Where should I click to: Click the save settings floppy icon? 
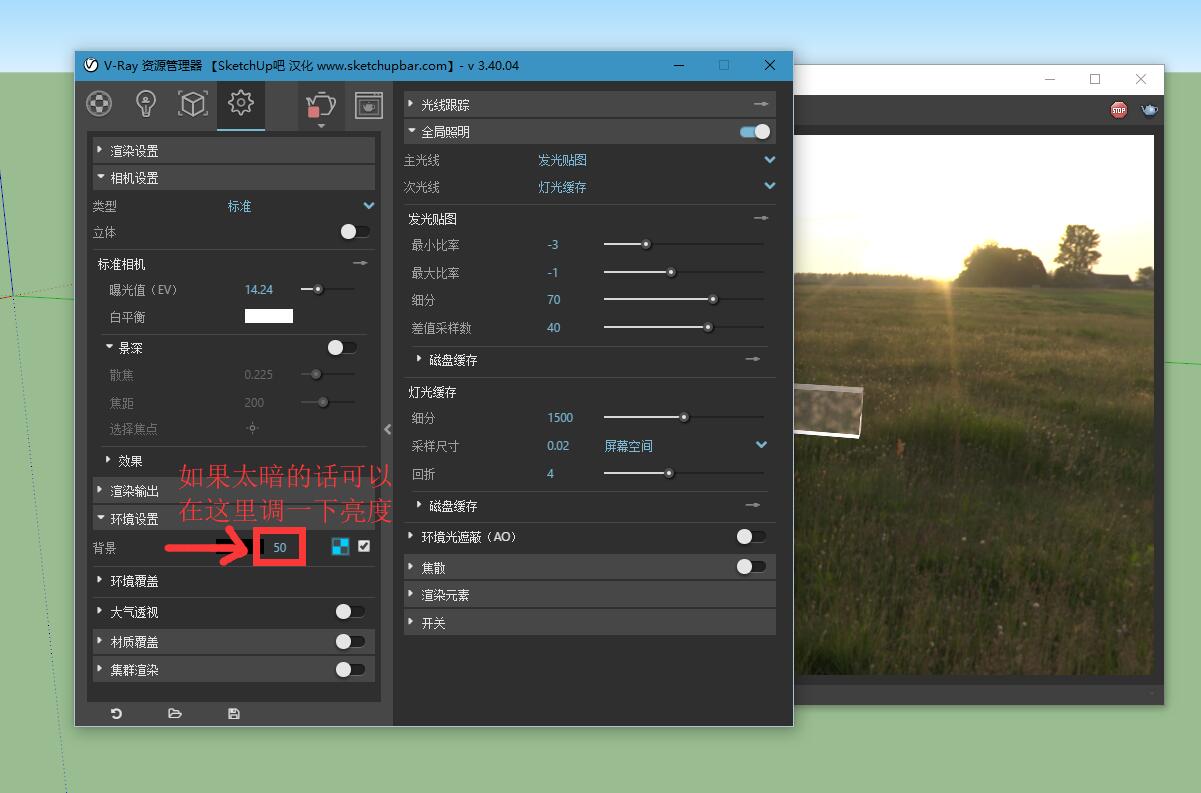(x=234, y=713)
